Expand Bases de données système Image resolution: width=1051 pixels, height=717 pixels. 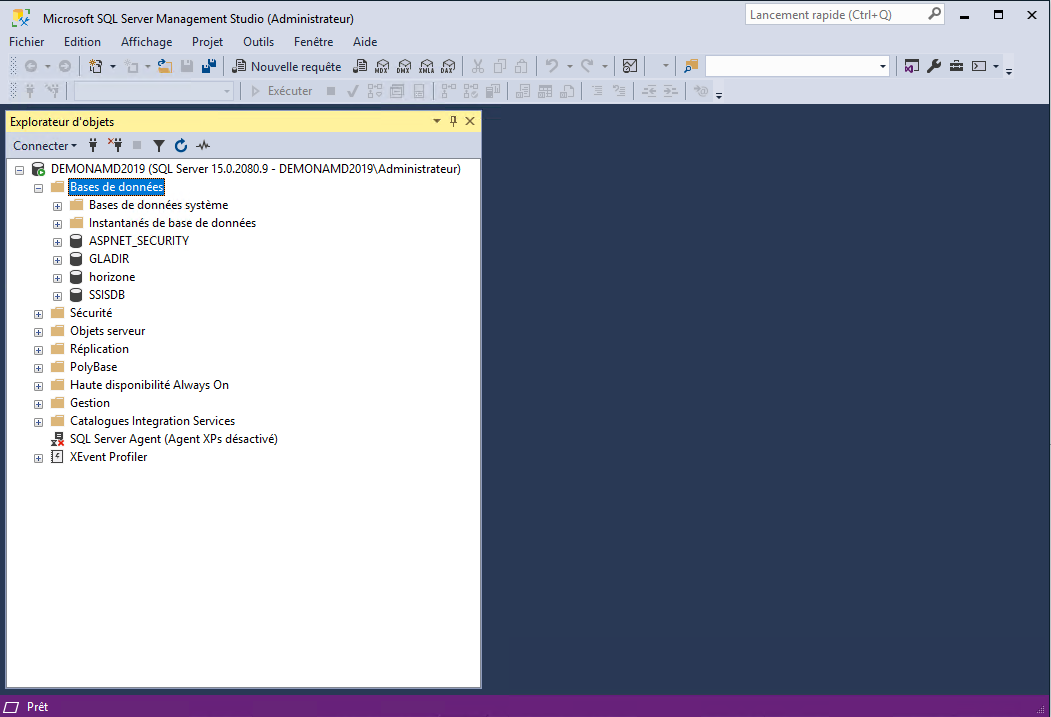pos(58,206)
